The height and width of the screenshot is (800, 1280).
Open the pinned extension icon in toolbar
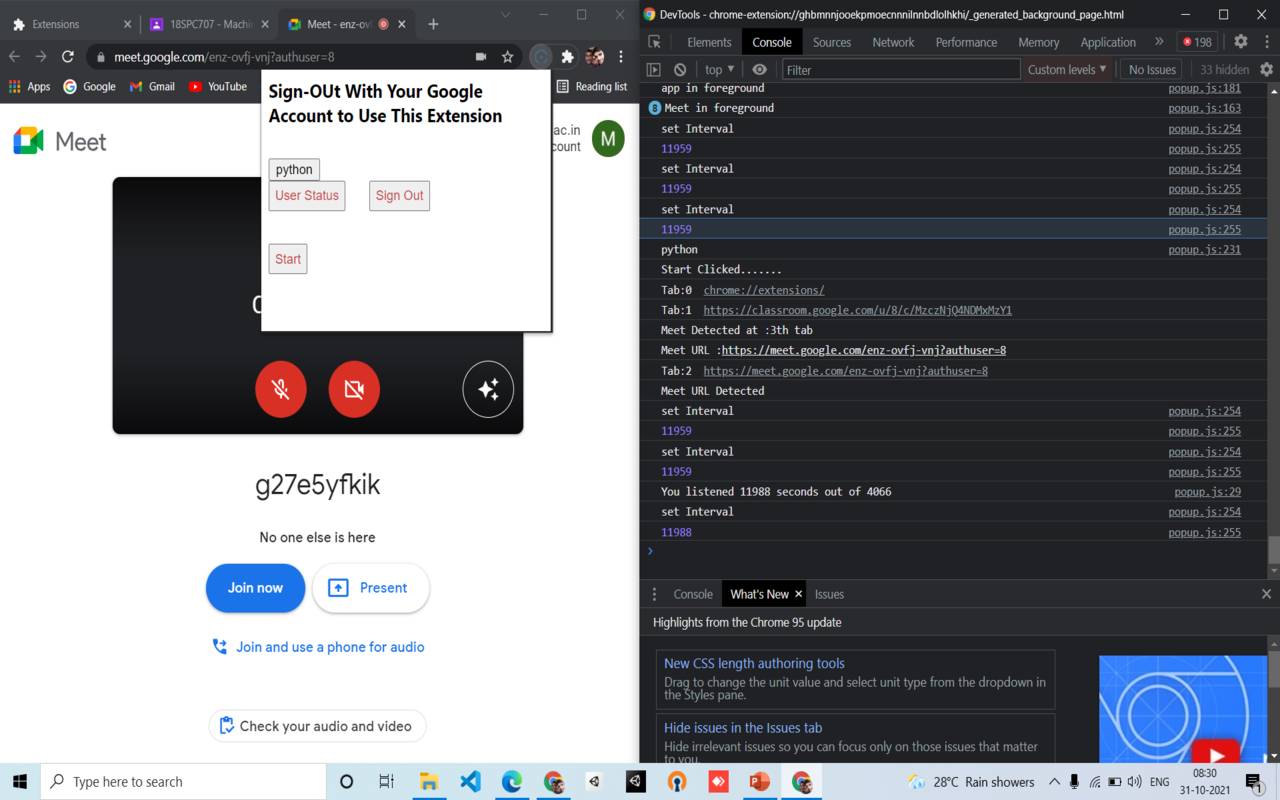coord(541,57)
